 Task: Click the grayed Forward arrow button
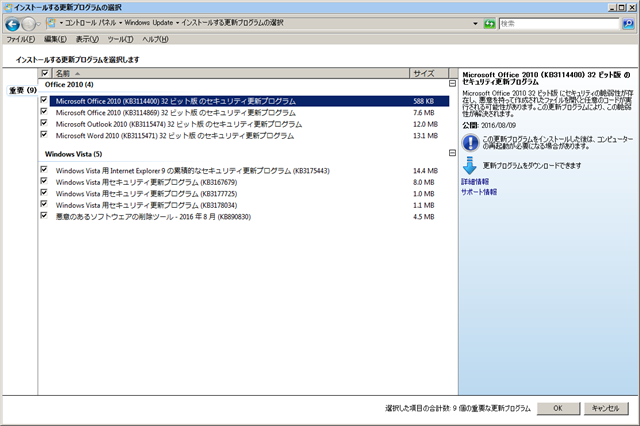[x=28, y=24]
